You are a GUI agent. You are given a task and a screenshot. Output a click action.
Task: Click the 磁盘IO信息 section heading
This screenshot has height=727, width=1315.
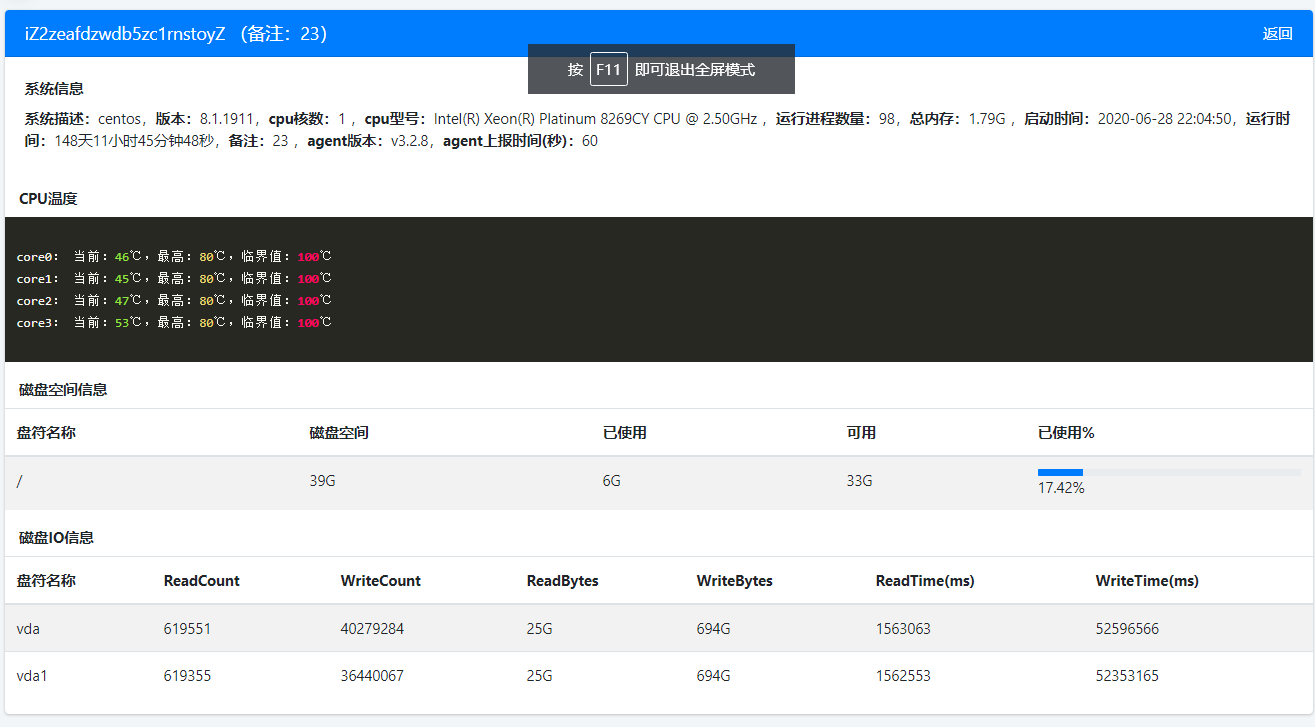[57, 538]
